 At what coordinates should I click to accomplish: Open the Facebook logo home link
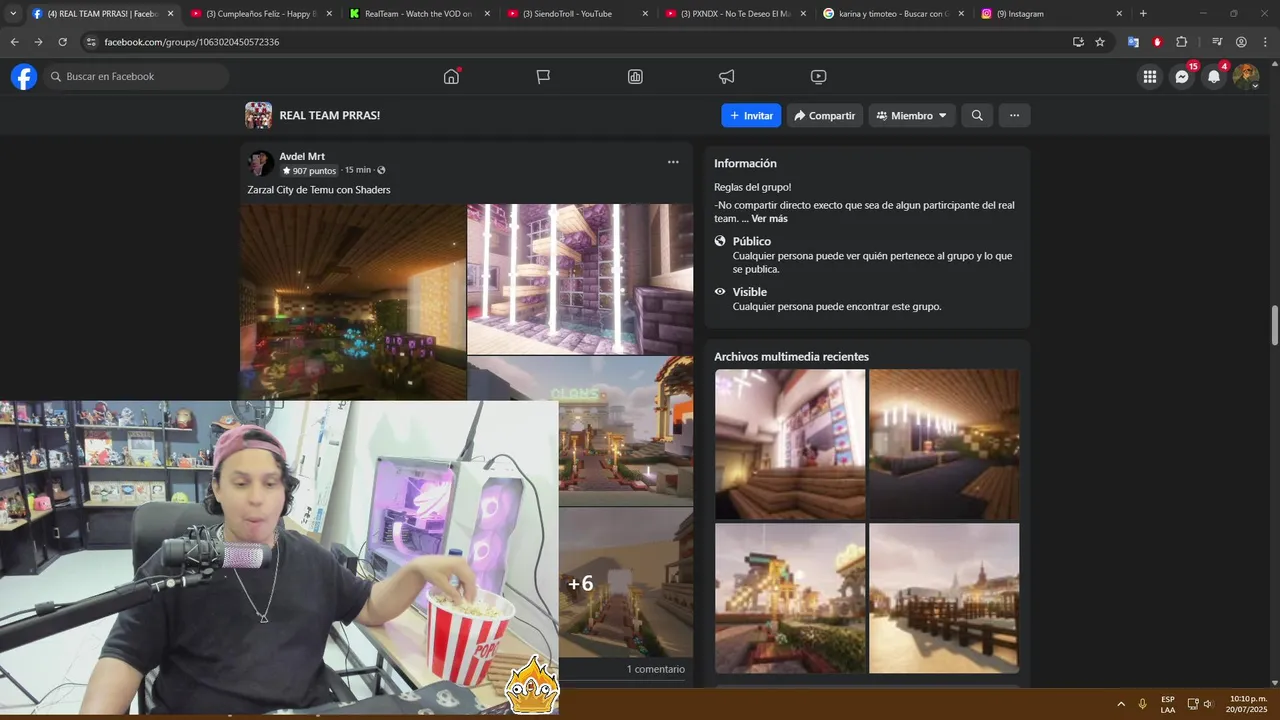pos(24,76)
